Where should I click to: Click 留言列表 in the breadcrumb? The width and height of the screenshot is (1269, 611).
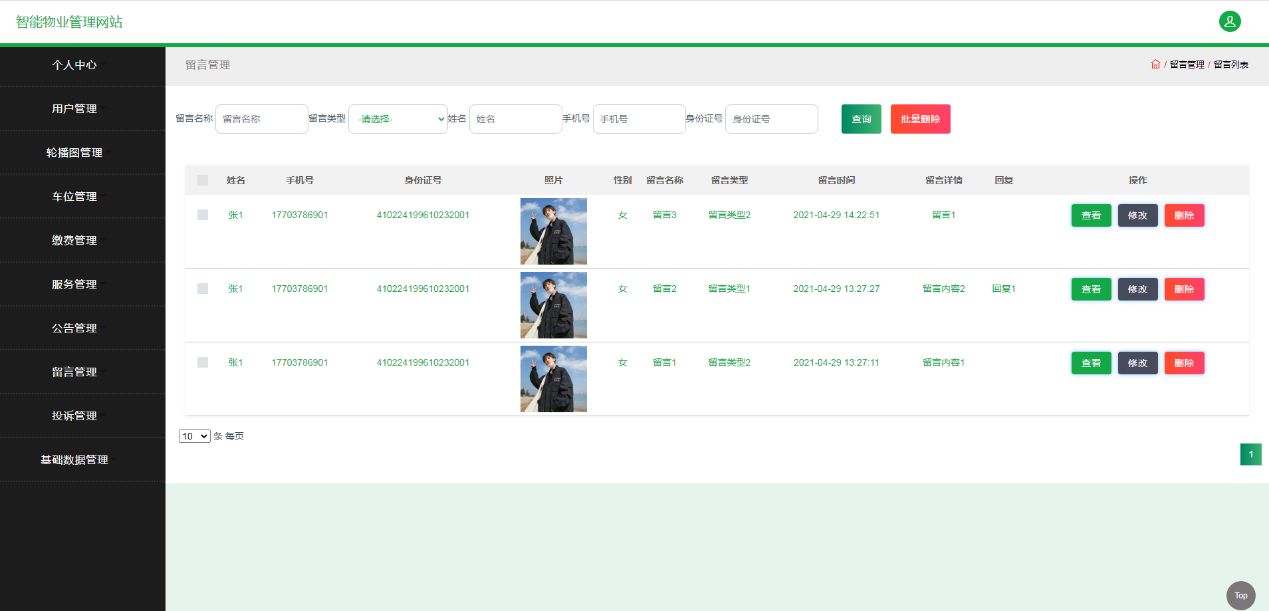click(1231, 64)
